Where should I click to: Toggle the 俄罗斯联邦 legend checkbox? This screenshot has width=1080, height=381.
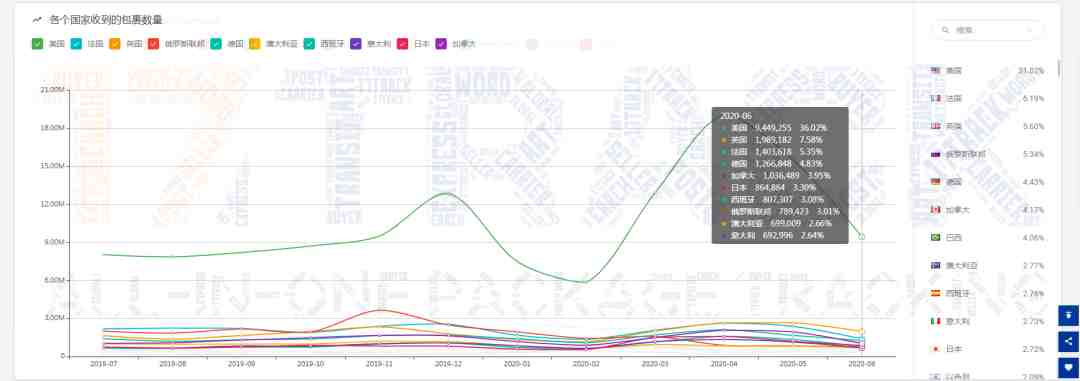(x=154, y=44)
